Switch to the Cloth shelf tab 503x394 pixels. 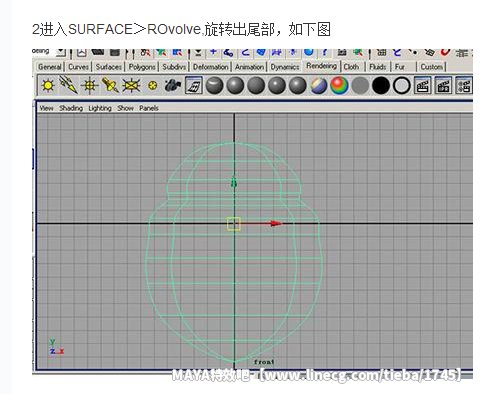click(351, 67)
